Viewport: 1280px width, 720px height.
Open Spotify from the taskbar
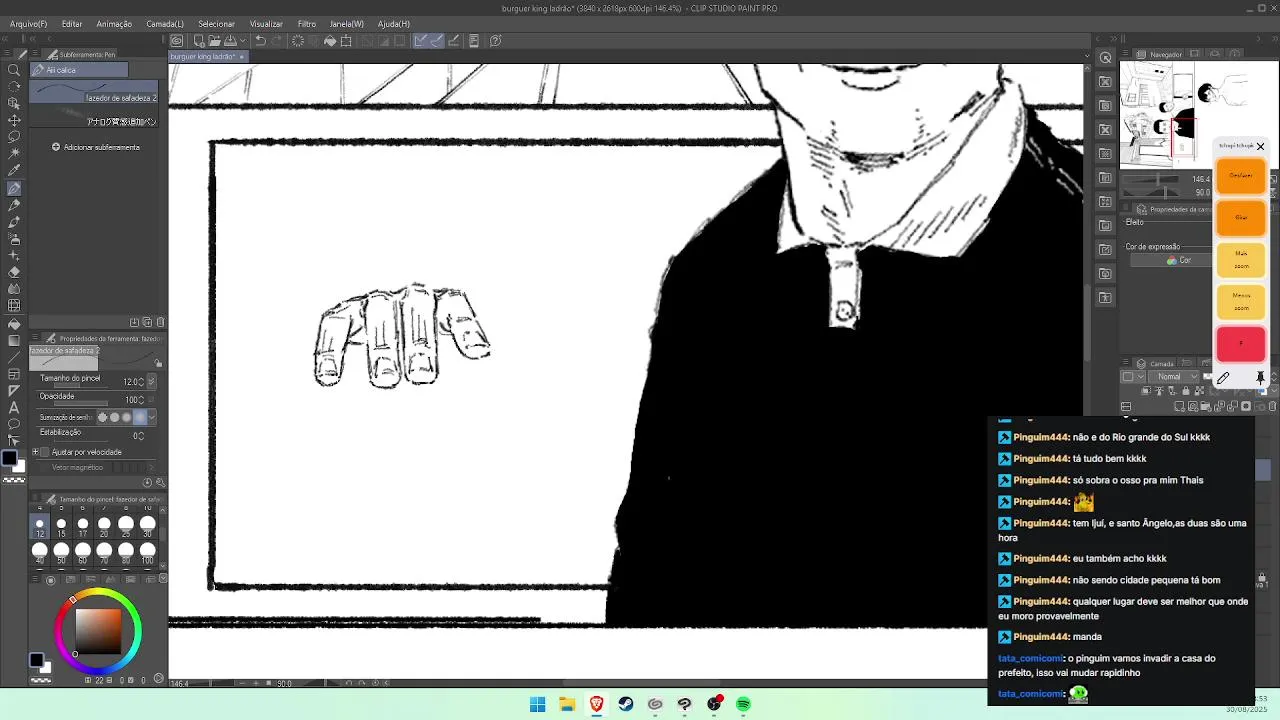click(743, 704)
